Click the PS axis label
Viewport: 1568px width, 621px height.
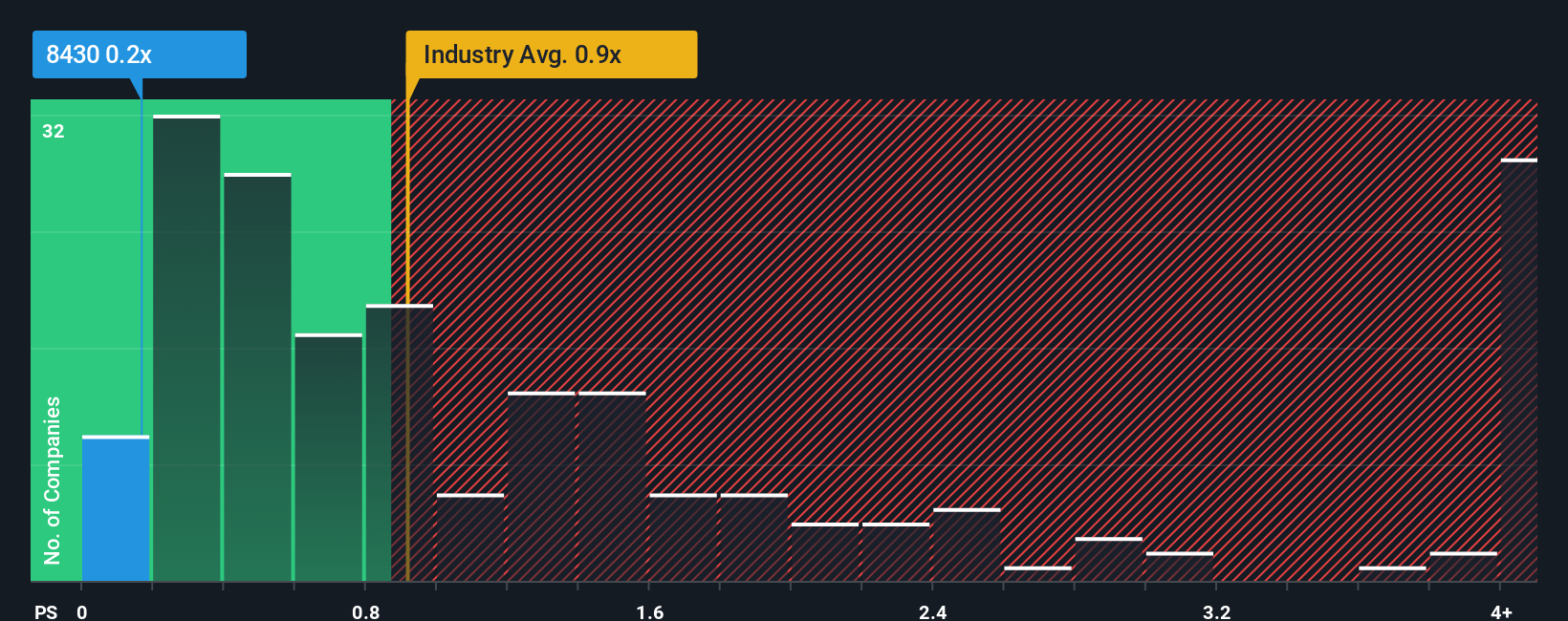[46, 611]
